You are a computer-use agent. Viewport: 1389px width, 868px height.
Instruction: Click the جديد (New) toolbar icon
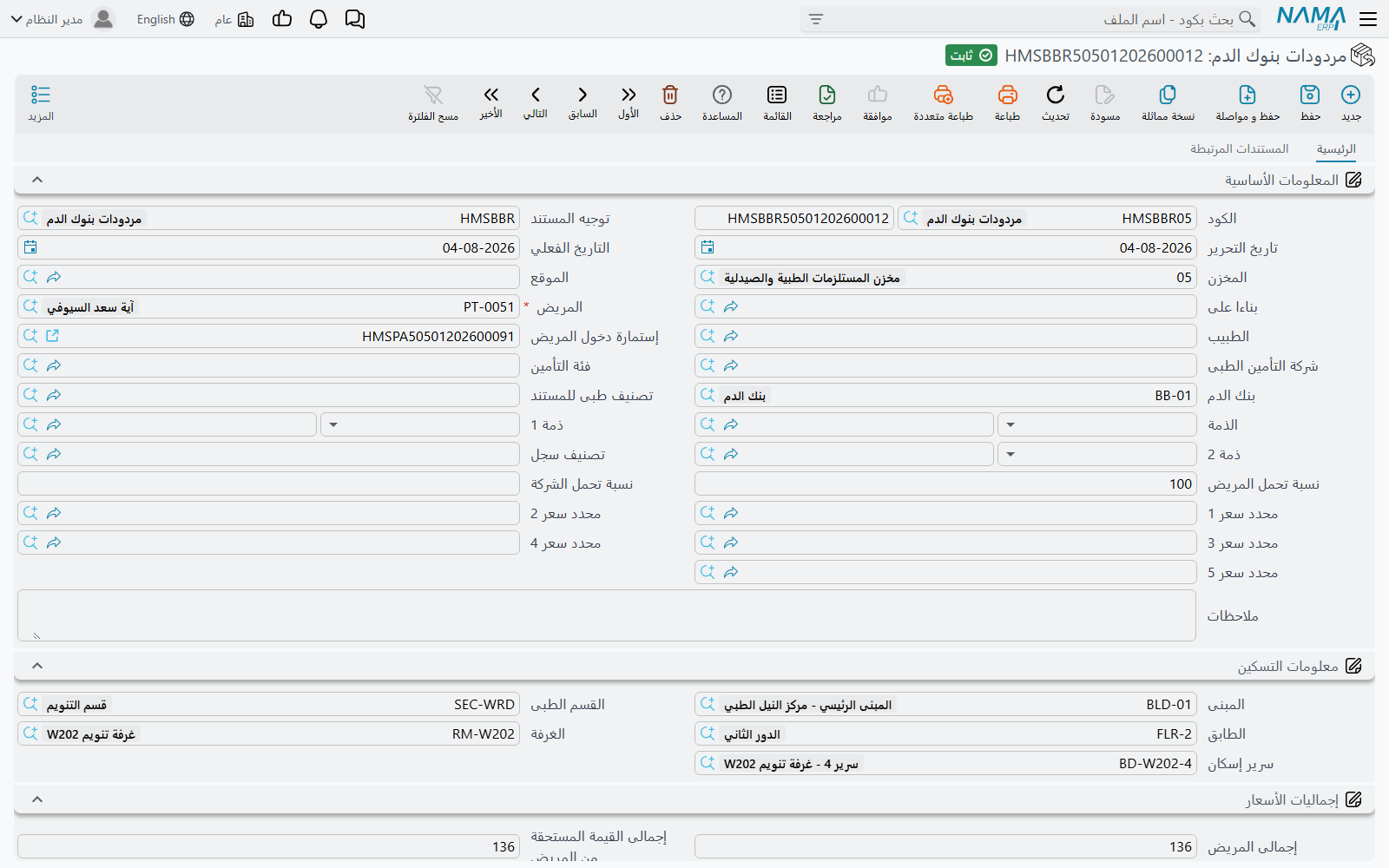[x=1351, y=95]
